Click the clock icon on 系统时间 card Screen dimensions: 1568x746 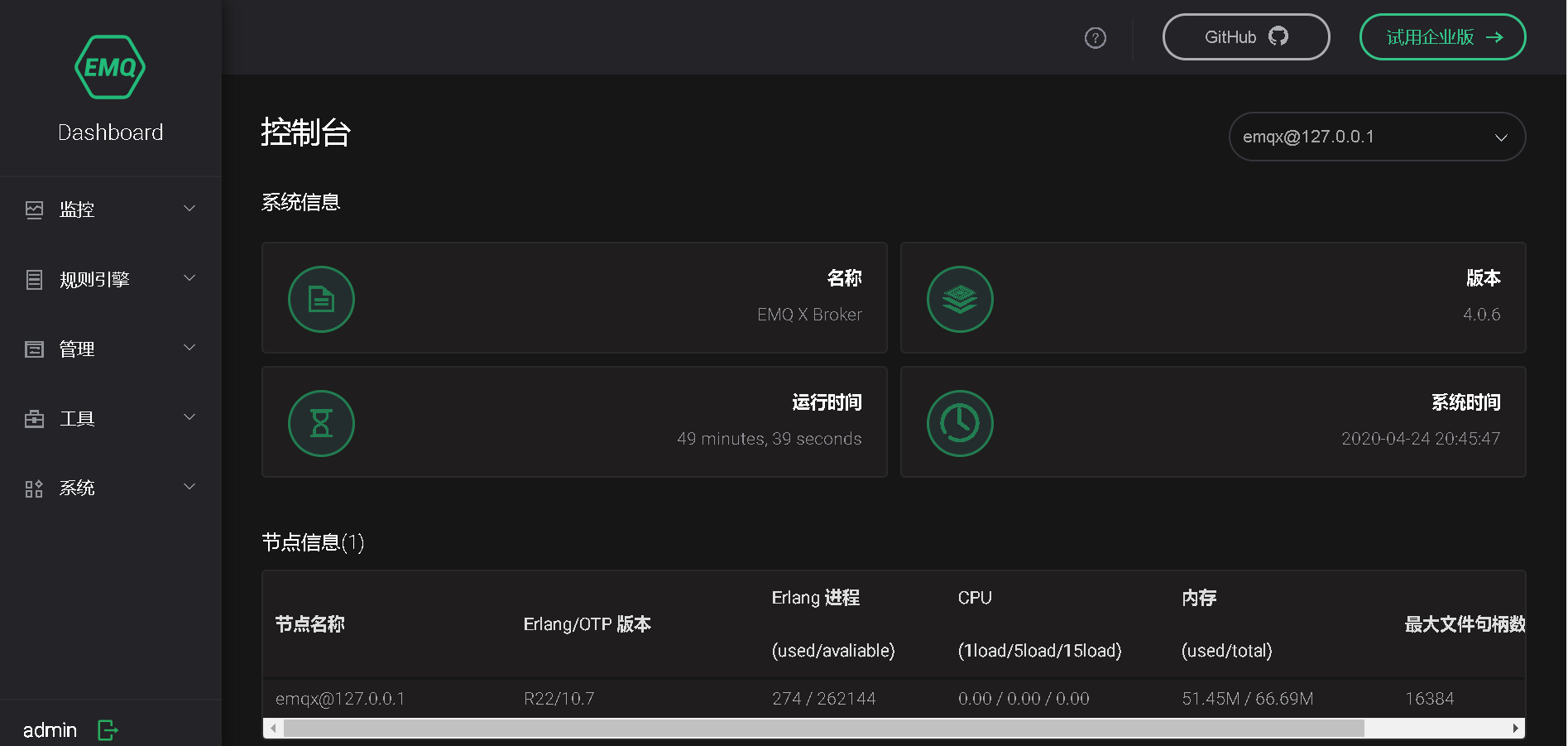[x=960, y=423]
